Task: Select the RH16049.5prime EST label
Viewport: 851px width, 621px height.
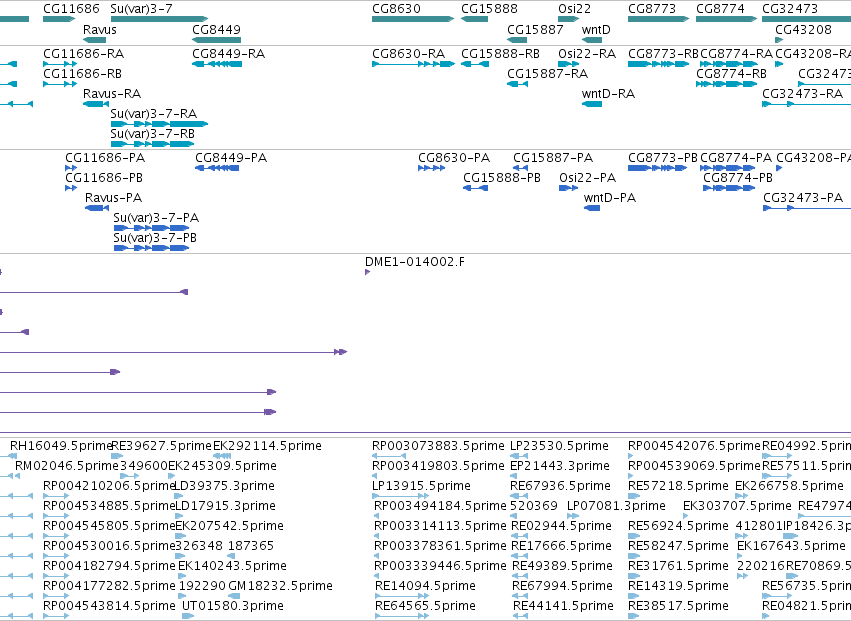Action: click(61, 446)
